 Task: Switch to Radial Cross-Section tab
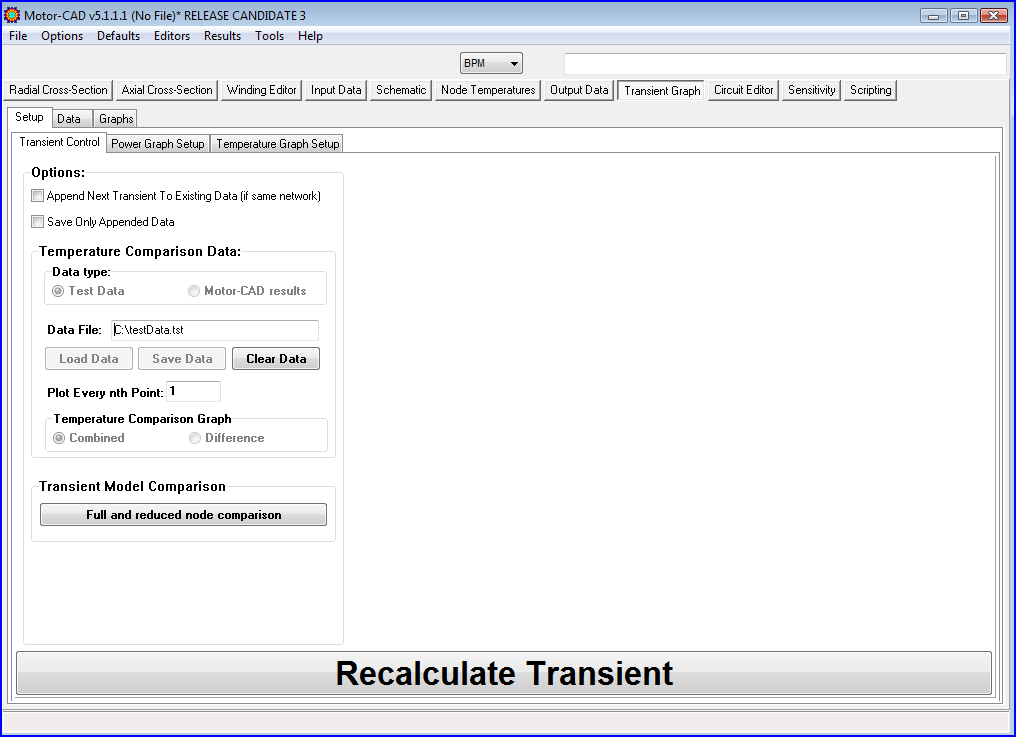click(58, 90)
